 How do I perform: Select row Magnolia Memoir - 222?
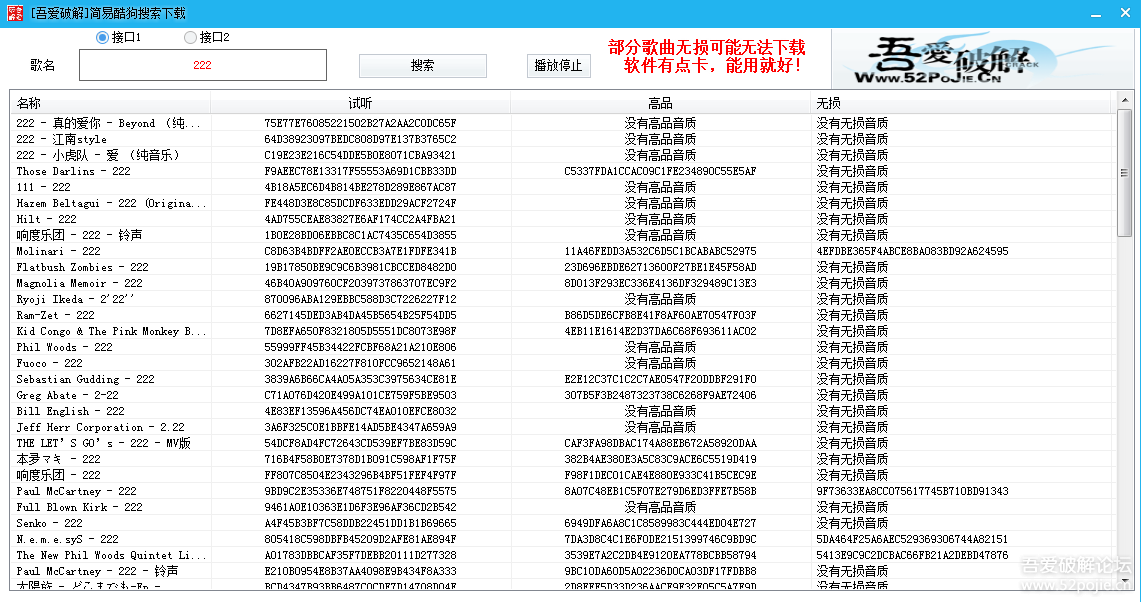tap(560, 283)
